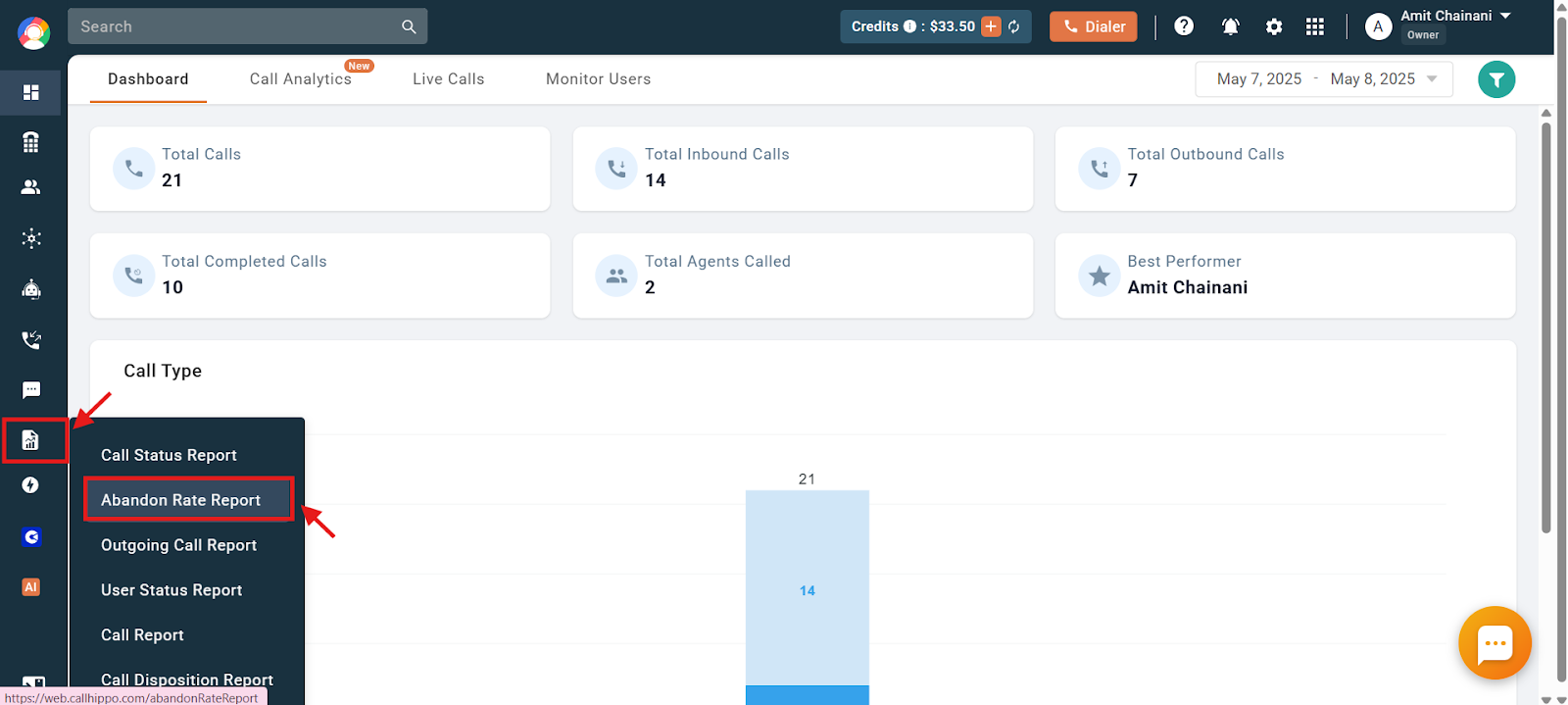Select Call Disposition Report menu item
The image size is (1568, 705).
point(187,680)
